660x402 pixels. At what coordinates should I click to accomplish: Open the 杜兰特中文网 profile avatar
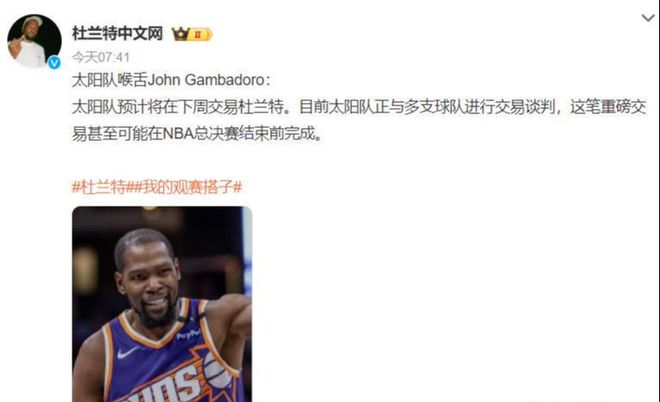tap(34, 41)
